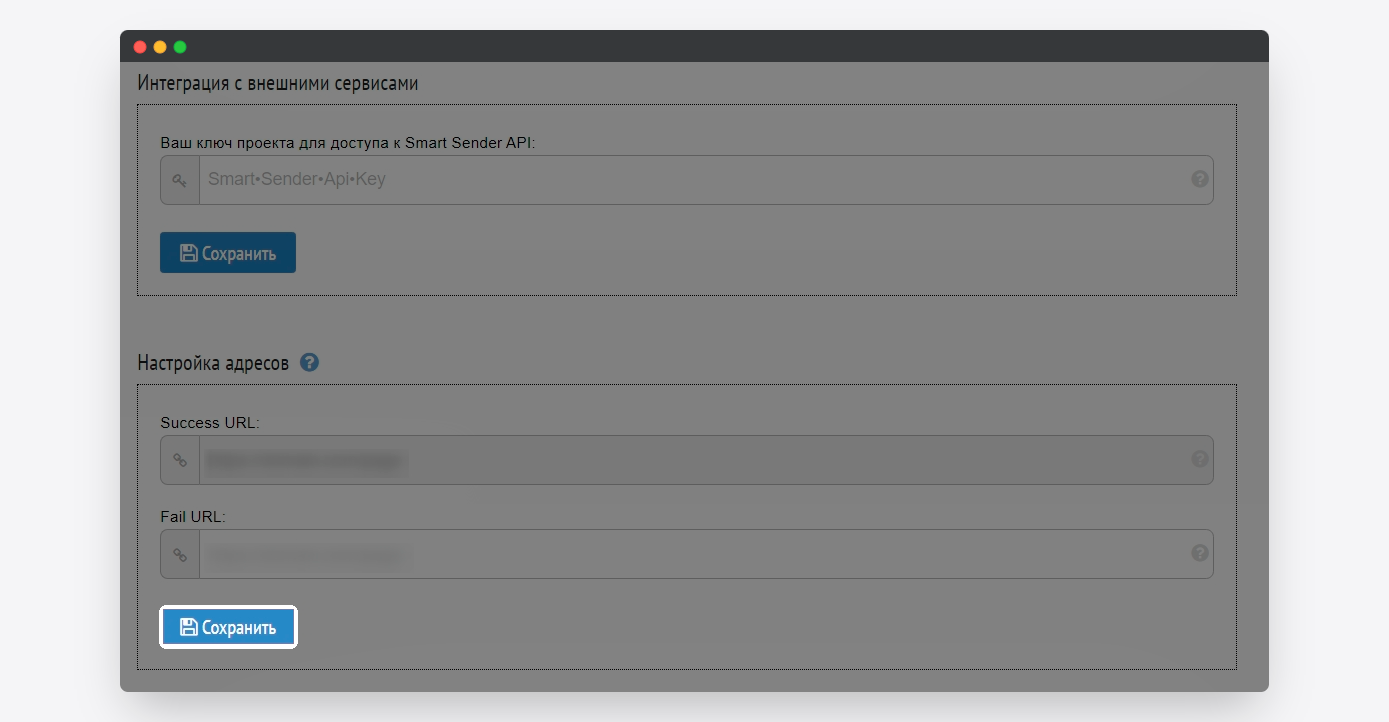This screenshot has height=722, width=1389.
Task: Focus the Success URL input field
Action: pyautogui.click(x=706, y=460)
